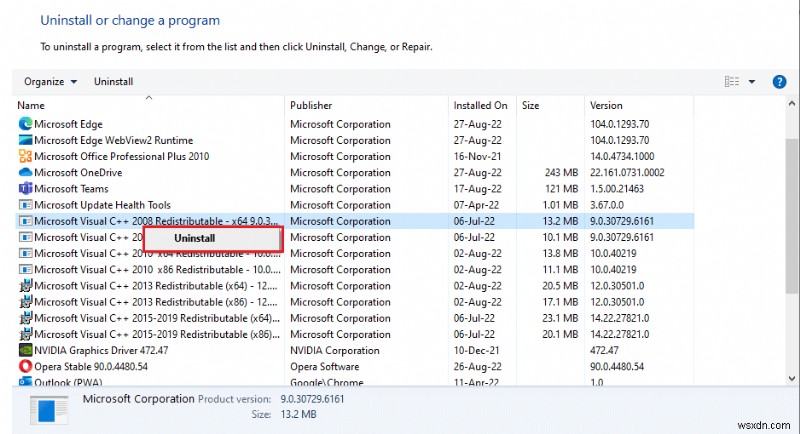Screen dimensions: 800x434
Task: Click the Uninstall toolbar button
Action: point(113,82)
